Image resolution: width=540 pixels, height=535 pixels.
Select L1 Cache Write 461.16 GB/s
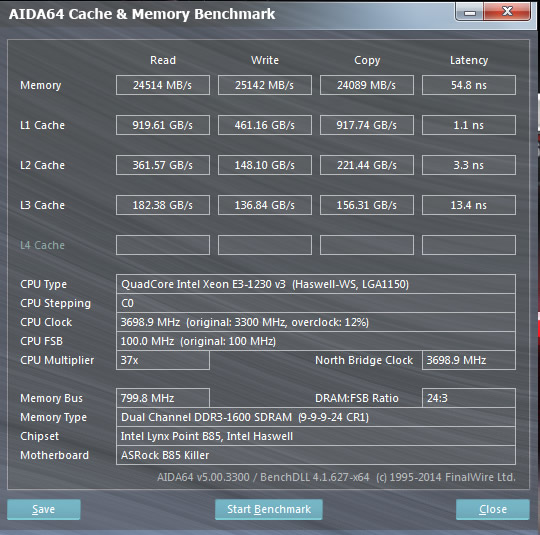pos(265,125)
